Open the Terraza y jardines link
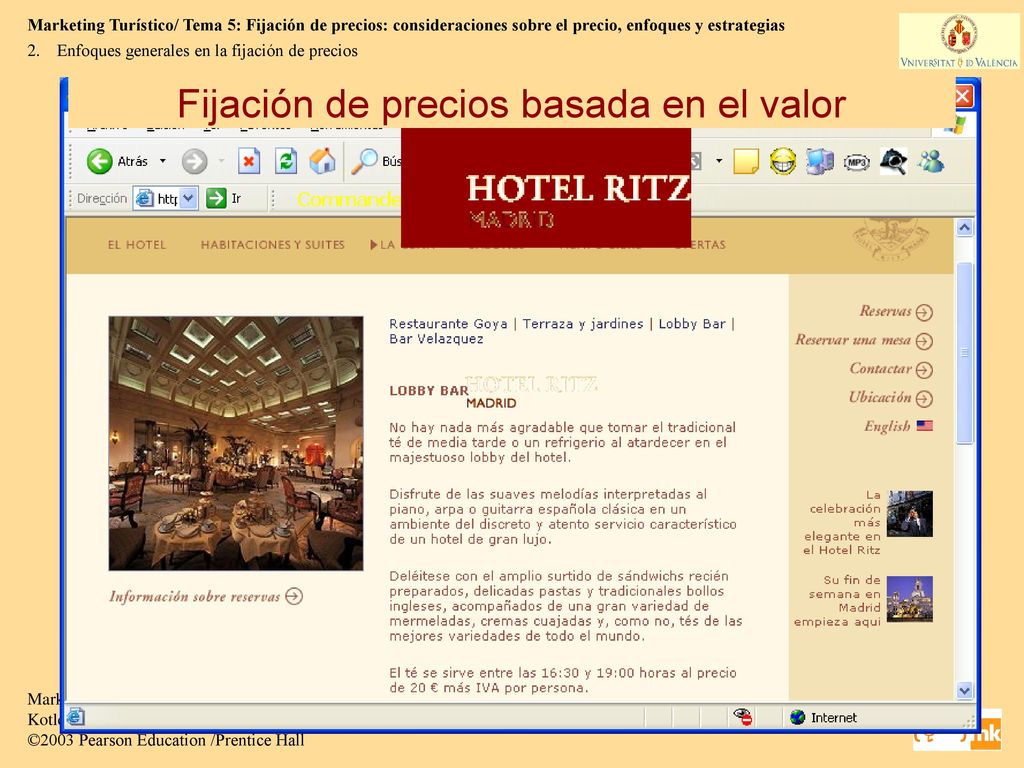Viewport: 1024px width, 768px height. pos(583,324)
